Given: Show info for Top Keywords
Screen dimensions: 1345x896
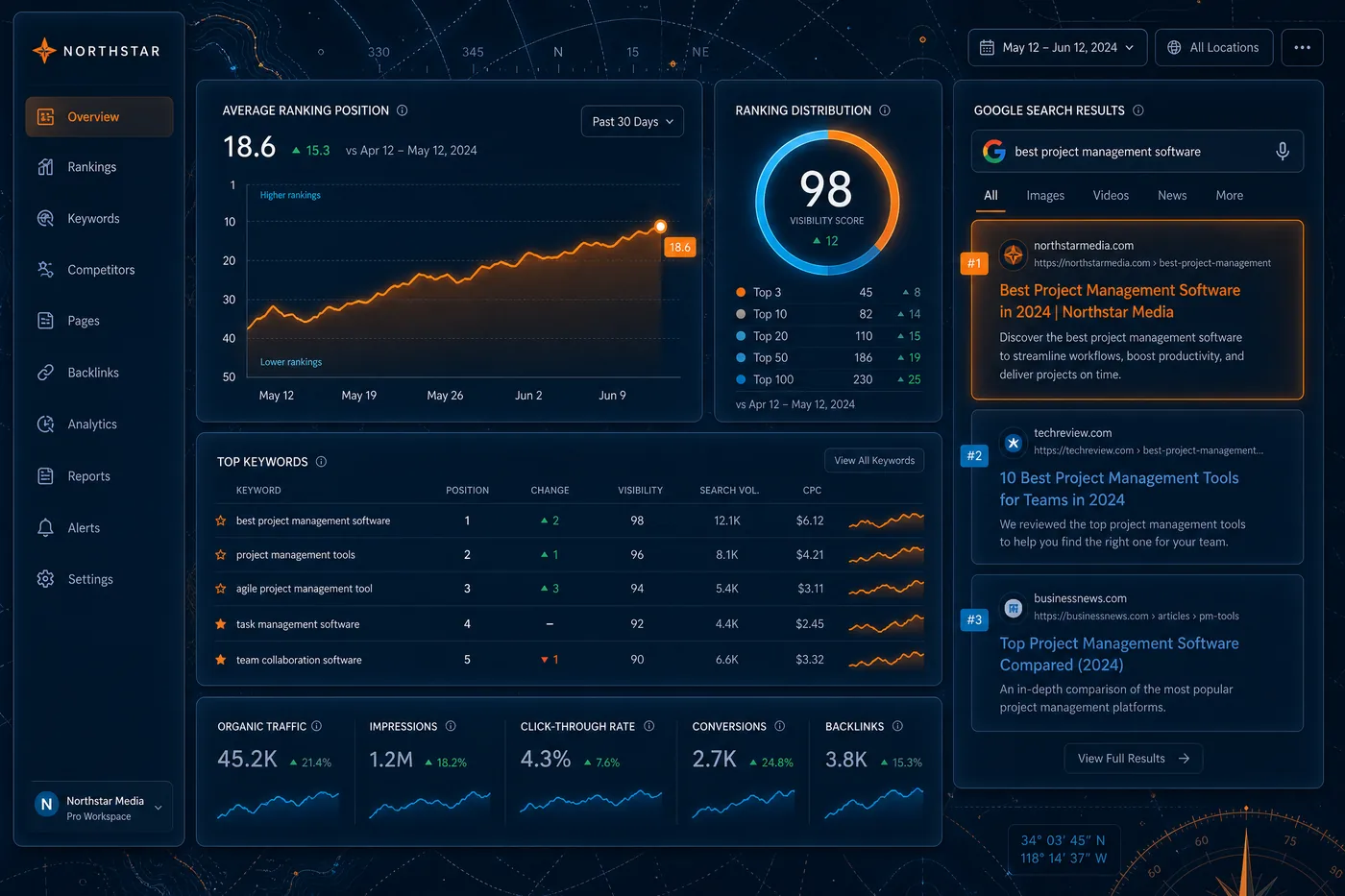Looking at the screenshot, I should point(322,462).
